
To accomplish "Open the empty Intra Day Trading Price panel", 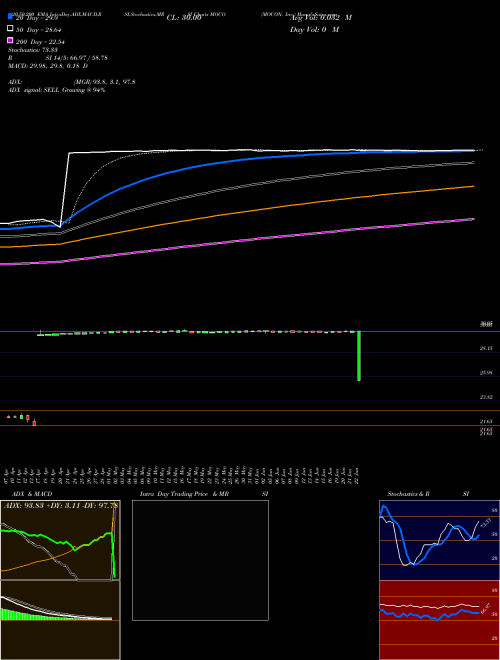I will 200,560.
